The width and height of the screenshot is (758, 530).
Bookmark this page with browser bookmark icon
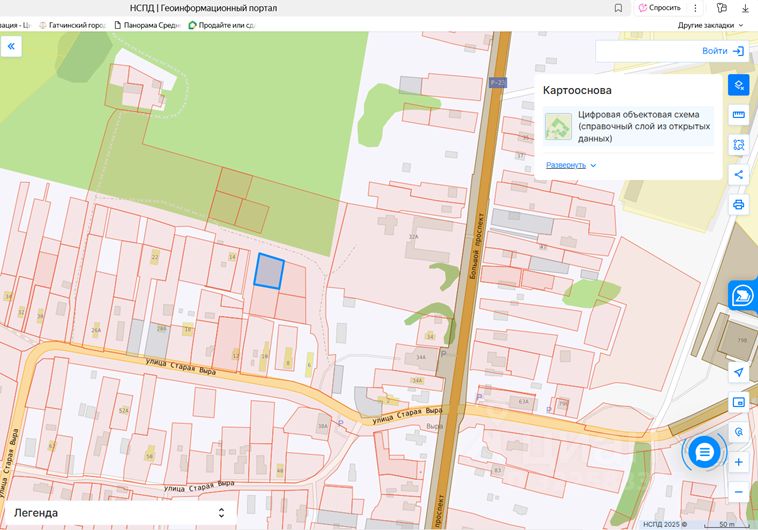tap(617, 7)
